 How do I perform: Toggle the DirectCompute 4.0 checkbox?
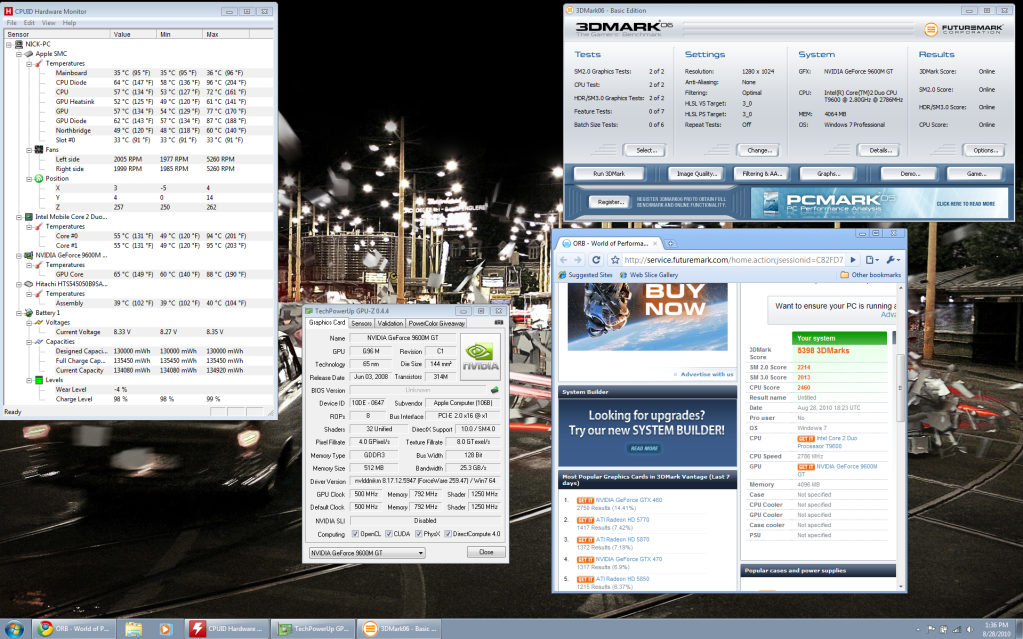tap(448, 534)
